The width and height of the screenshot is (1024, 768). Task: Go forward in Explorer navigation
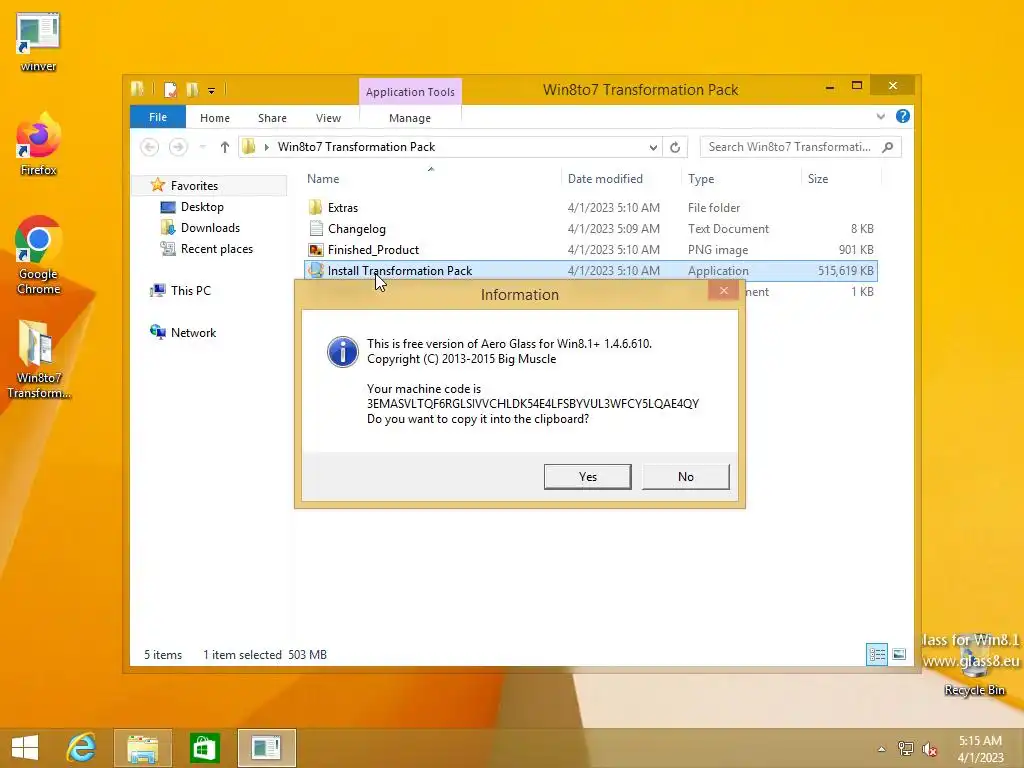pos(178,147)
